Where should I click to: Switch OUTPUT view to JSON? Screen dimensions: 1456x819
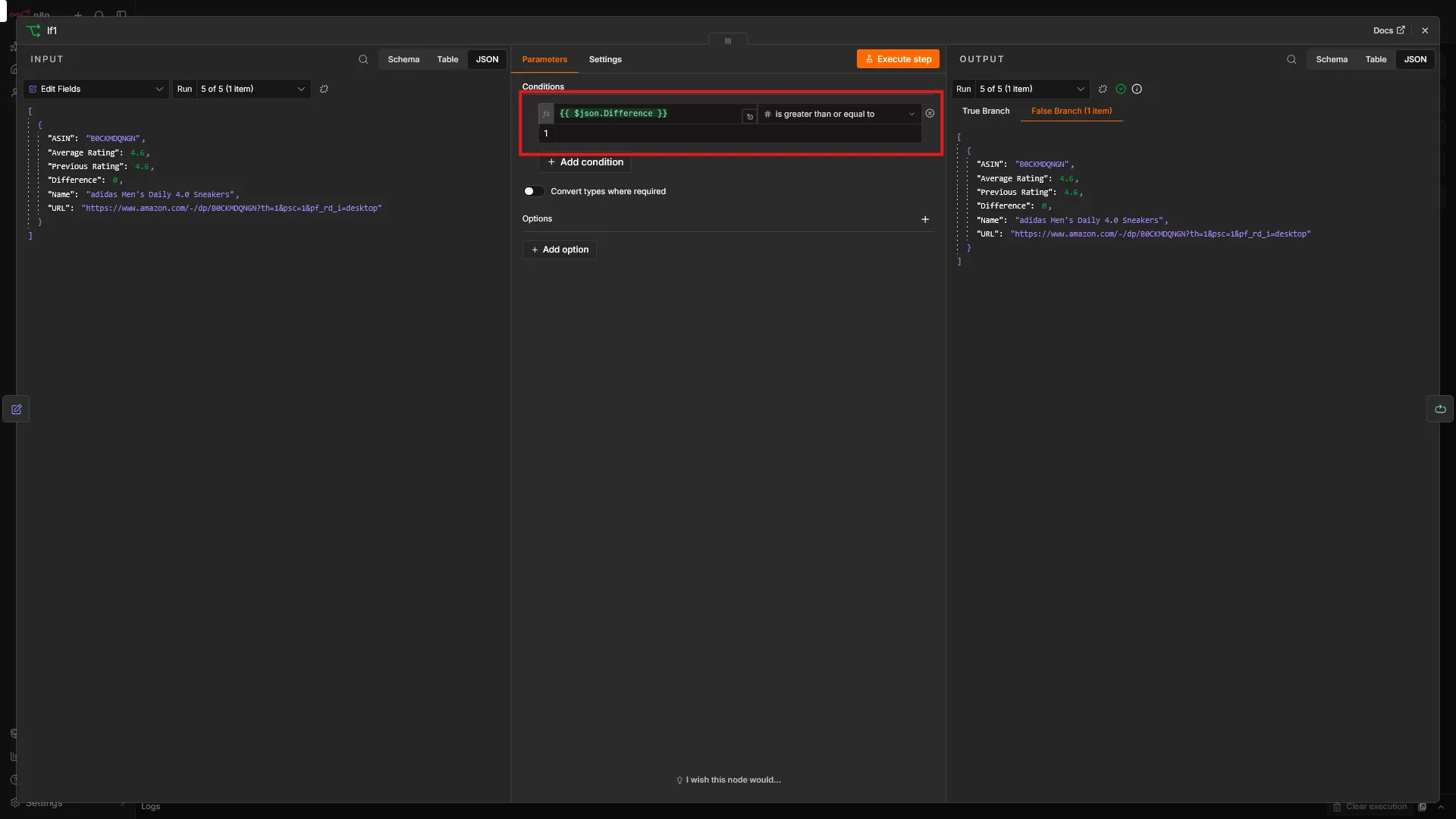pos(1415,59)
